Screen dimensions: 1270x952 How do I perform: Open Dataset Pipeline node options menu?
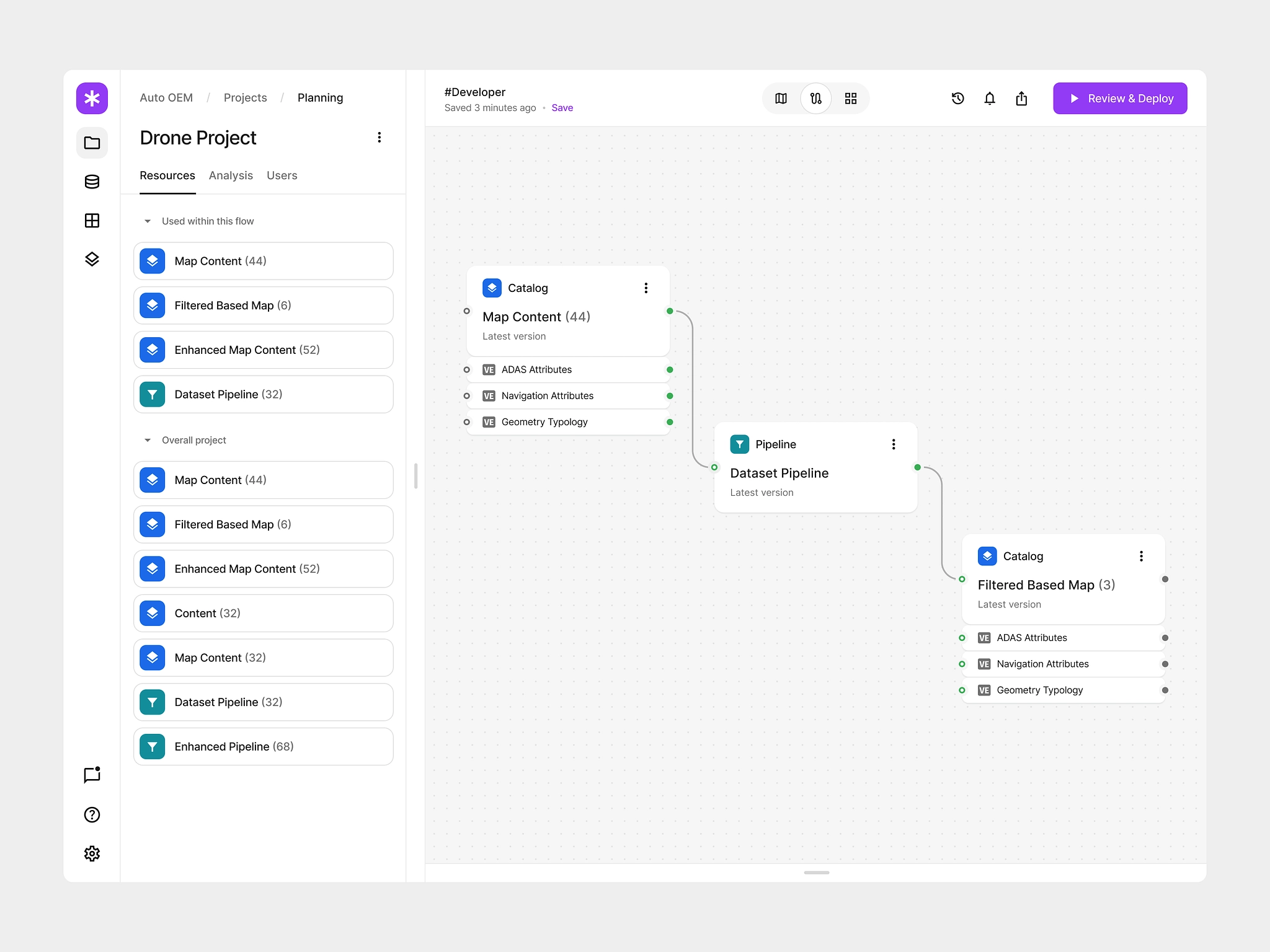[894, 444]
